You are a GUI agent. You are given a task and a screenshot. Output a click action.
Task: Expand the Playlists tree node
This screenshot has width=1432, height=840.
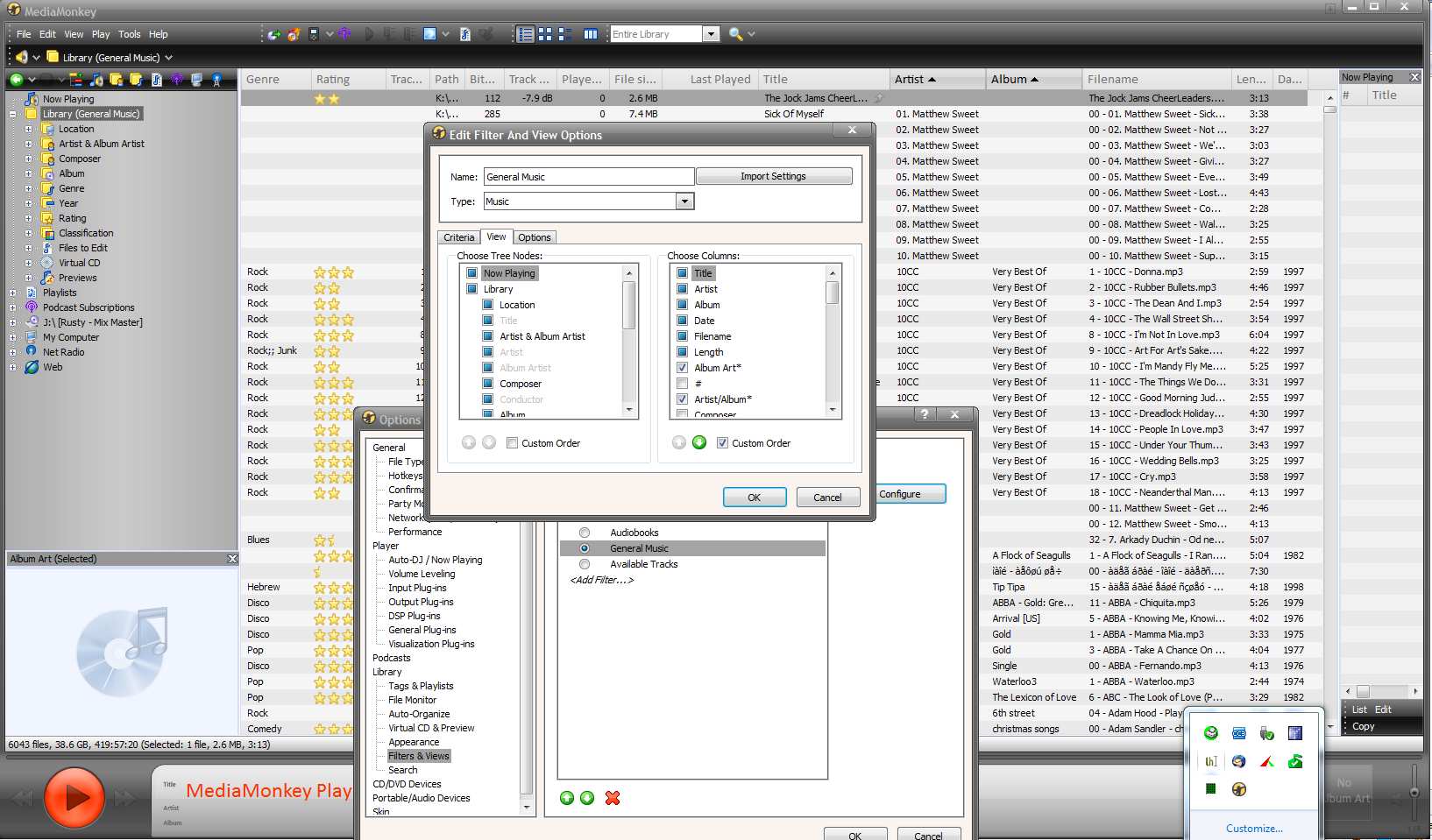(x=13, y=293)
